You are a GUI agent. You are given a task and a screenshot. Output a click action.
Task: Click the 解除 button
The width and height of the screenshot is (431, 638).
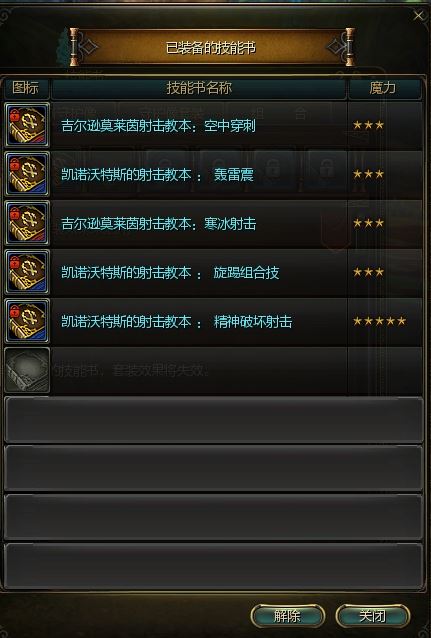pyautogui.click(x=287, y=616)
